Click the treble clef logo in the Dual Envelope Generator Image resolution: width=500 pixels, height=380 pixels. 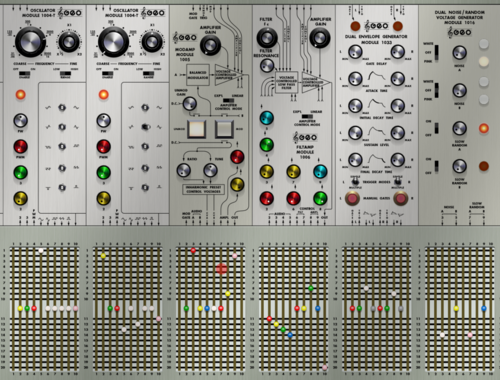(376, 26)
